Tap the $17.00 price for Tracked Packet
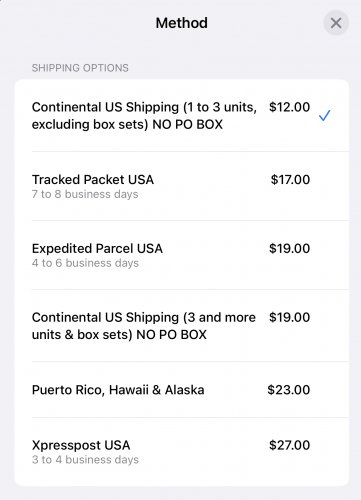This screenshot has height=500, width=361. click(x=290, y=180)
